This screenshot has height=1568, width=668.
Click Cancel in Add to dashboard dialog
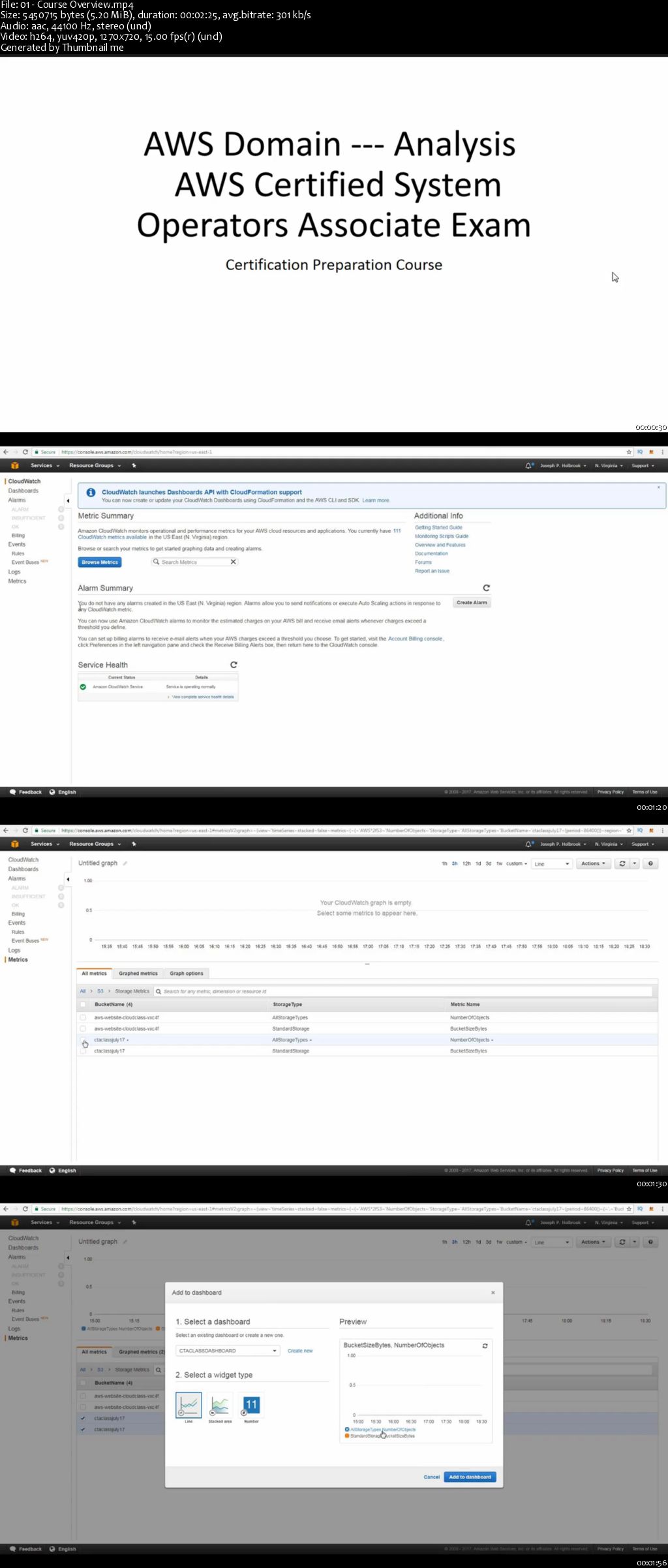pos(432,1477)
